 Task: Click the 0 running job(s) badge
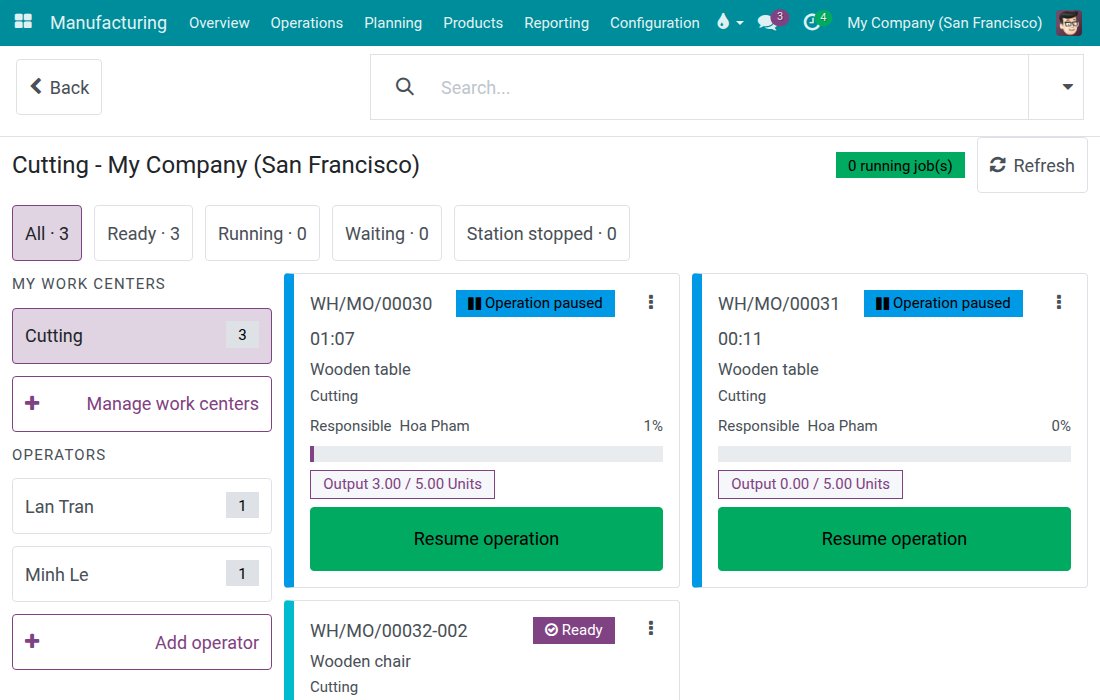click(x=900, y=166)
